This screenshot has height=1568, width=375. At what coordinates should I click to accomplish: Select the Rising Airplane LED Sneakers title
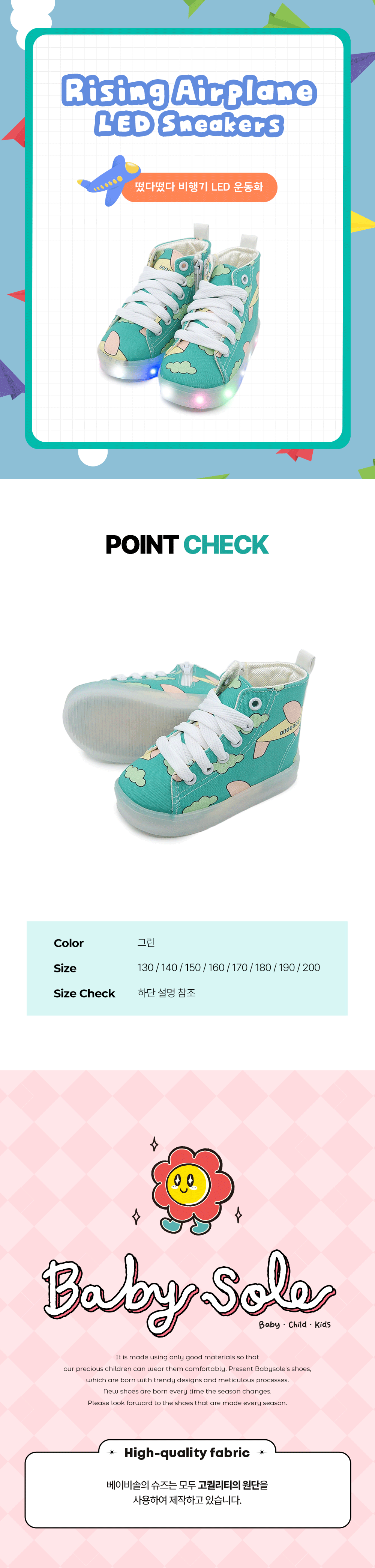point(188,105)
